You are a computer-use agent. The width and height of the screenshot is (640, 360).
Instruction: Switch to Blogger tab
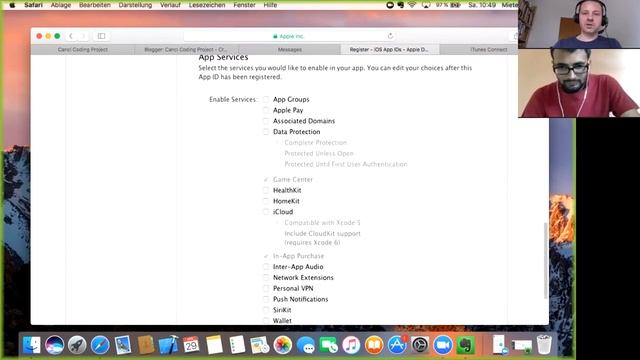point(186,49)
